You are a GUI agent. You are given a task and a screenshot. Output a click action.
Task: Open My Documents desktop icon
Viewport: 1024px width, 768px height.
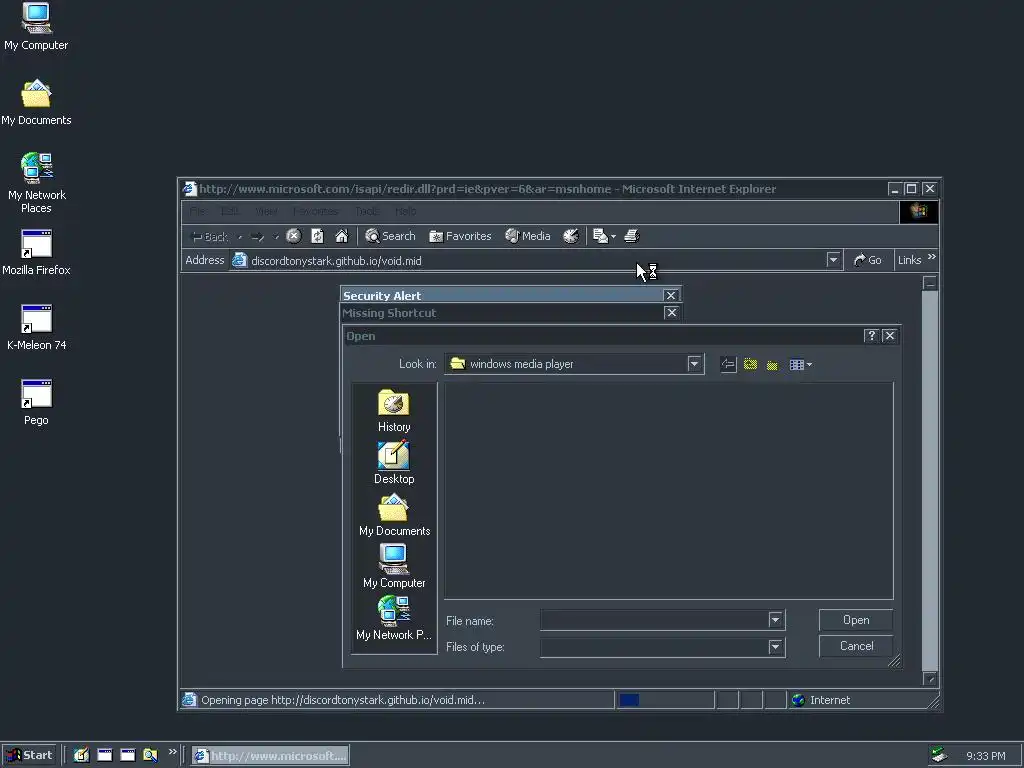[36, 102]
